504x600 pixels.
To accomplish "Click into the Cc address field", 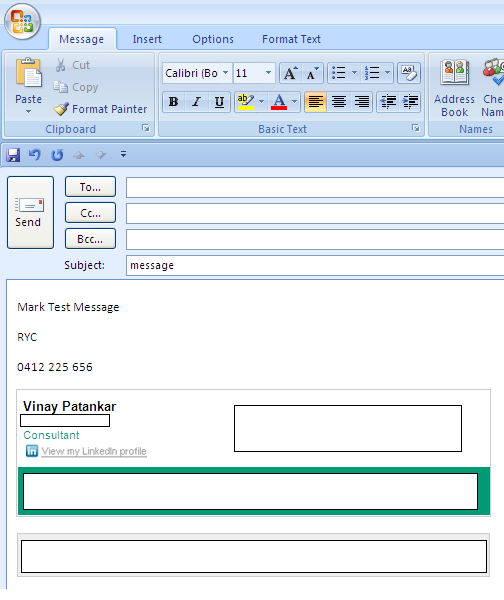I will [315, 213].
